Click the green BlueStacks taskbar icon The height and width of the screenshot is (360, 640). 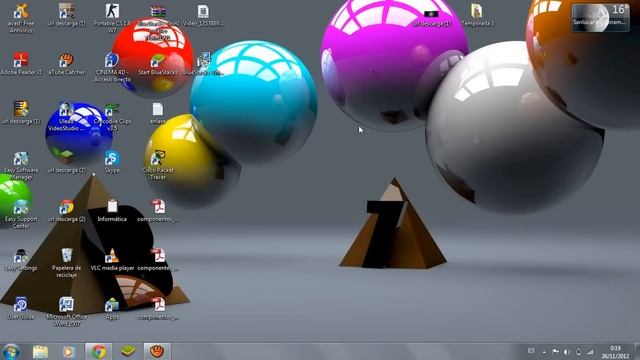128,351
